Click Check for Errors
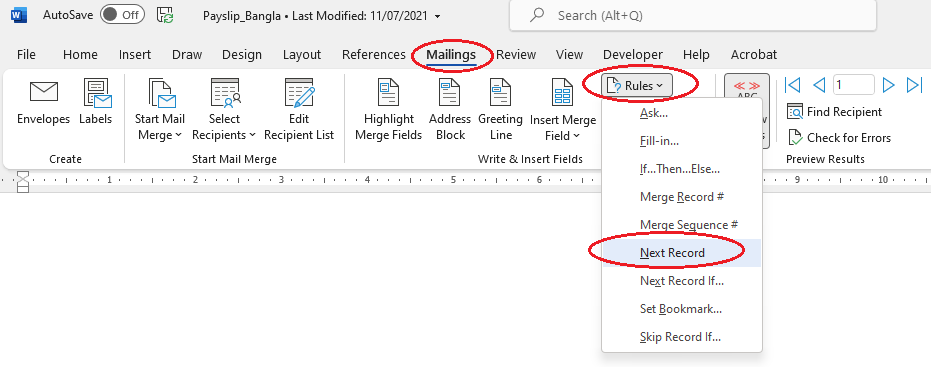 click(x=839, y=138)
